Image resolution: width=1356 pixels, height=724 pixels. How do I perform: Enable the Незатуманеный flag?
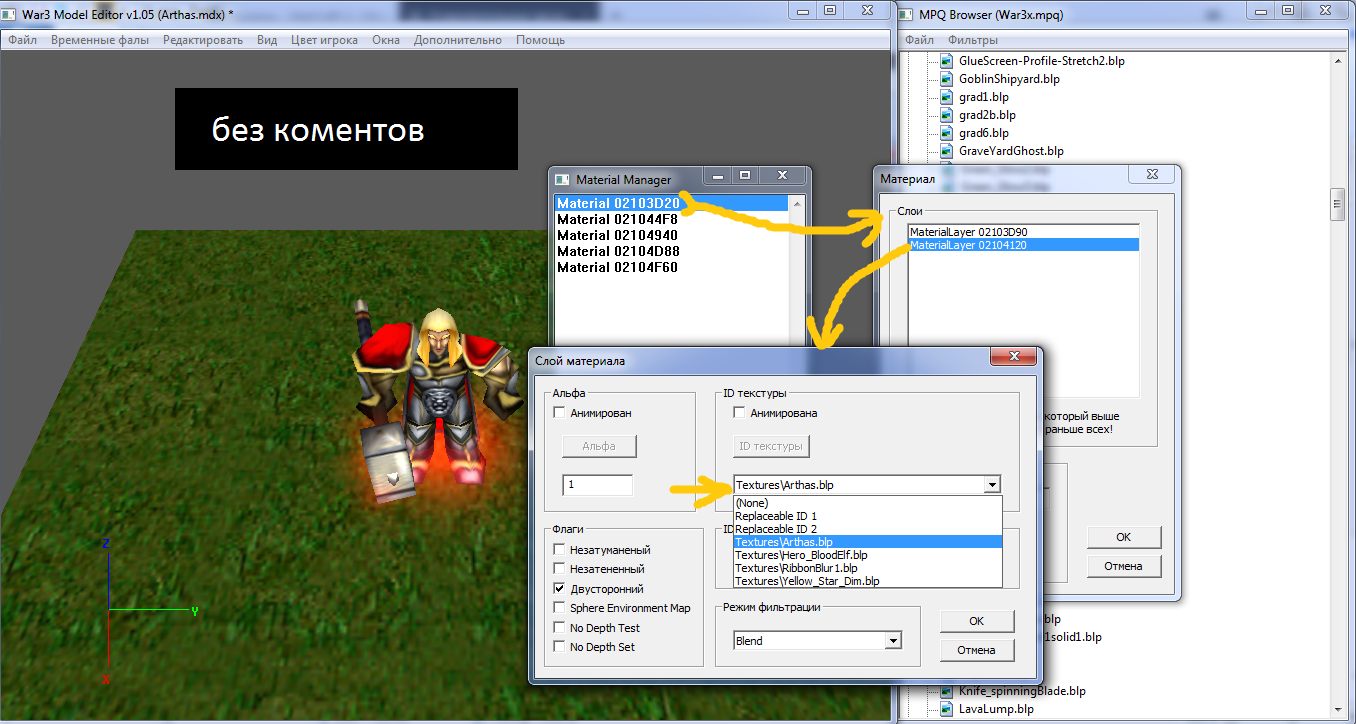pyautogui.click(x=558, y=549)
